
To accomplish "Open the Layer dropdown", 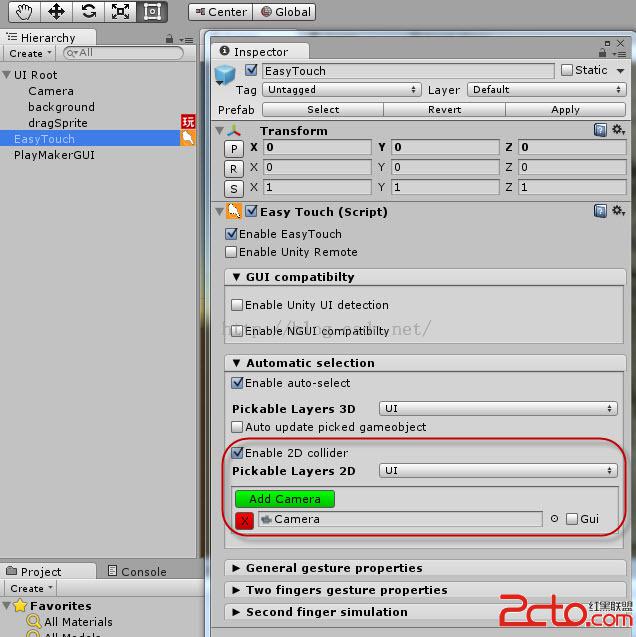I will tap(547, 89).
